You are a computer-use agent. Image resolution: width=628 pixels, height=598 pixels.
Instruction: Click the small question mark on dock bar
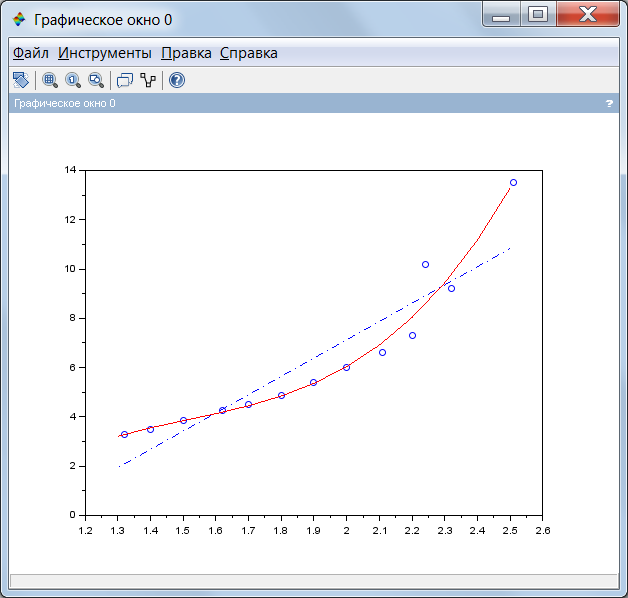pos(609,103)
